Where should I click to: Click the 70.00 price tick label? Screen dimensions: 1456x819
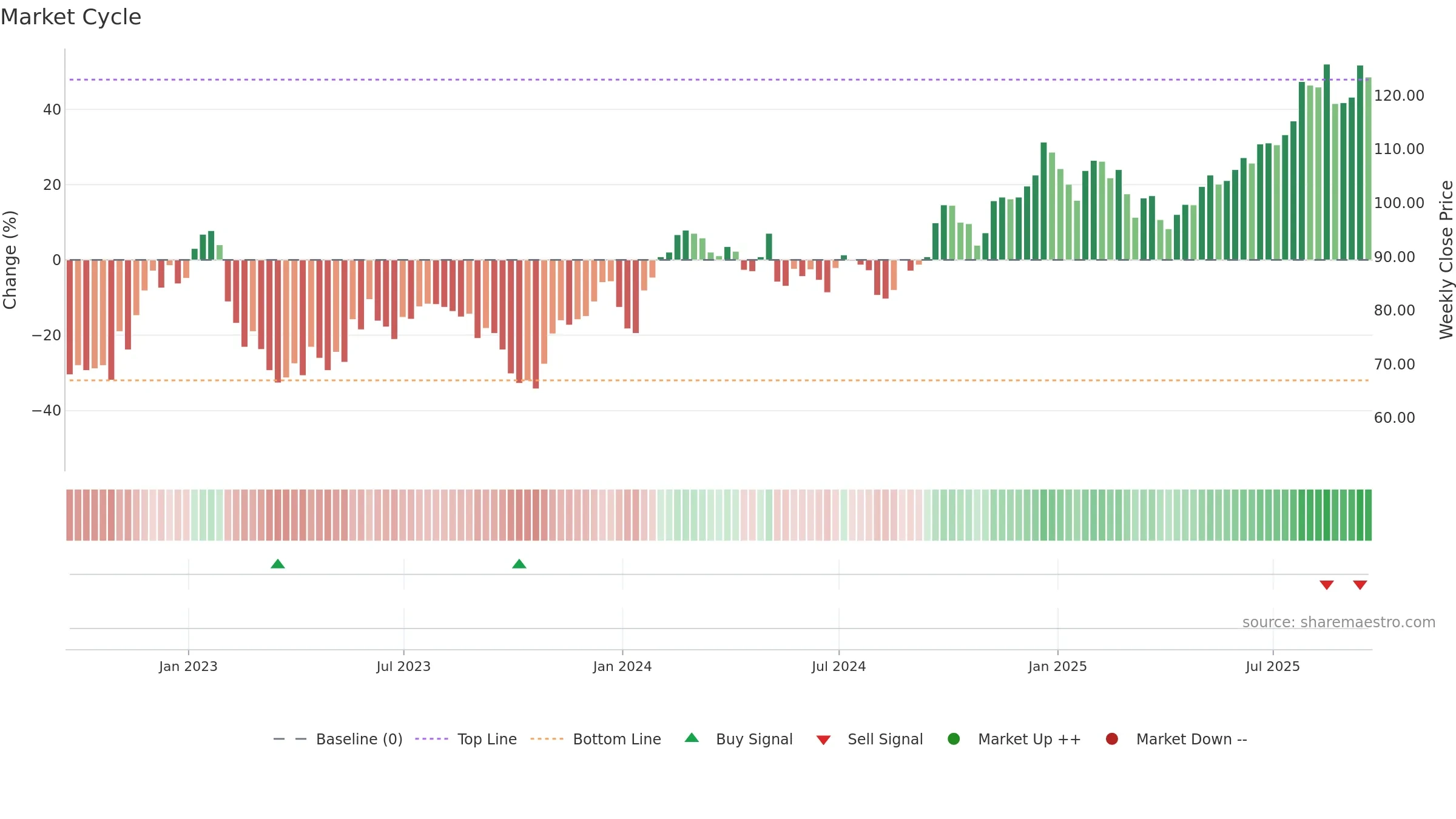coord(1394,364)
